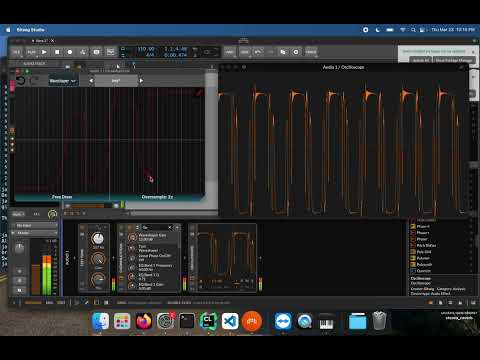This screenshot has height=360, width=480.
Task: Click the Free Draw button in Waveshaper
Action: click(x=62, y=197)
